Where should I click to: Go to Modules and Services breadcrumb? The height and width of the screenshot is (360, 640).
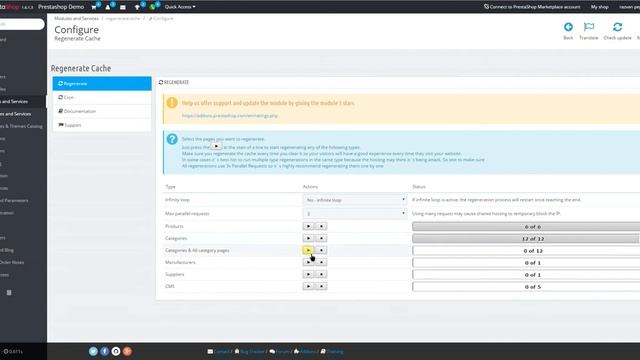(x=76, y=19)
